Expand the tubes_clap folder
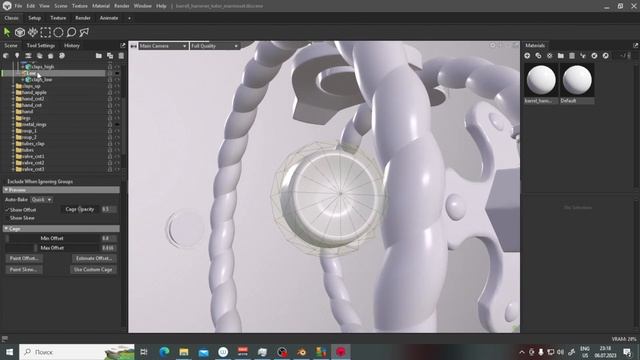Image resolution: width=640 pixels, height=360 pixels. click(x=13, y=143)
